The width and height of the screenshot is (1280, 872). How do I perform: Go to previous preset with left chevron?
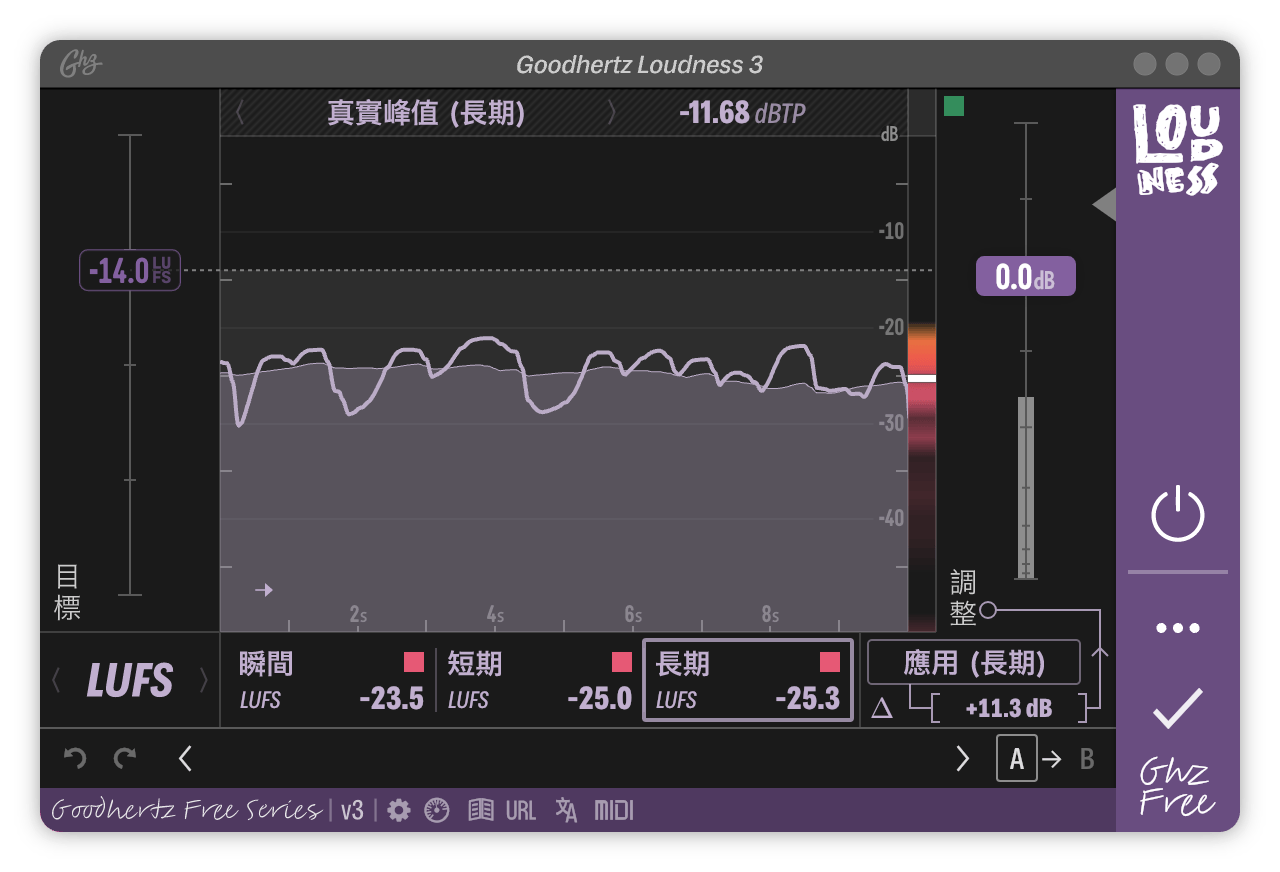pyautogui.click(x=185, y=759)
